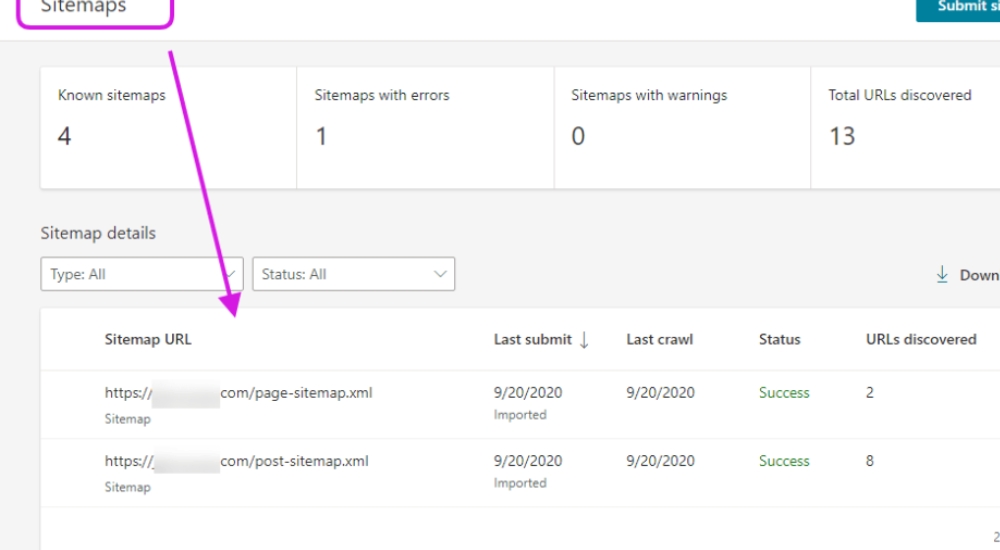Image resolution: width=1000 pixels, height=550 pixels.
Task: Sort by URLs discovered column header
Action: [x=920, y=339]
